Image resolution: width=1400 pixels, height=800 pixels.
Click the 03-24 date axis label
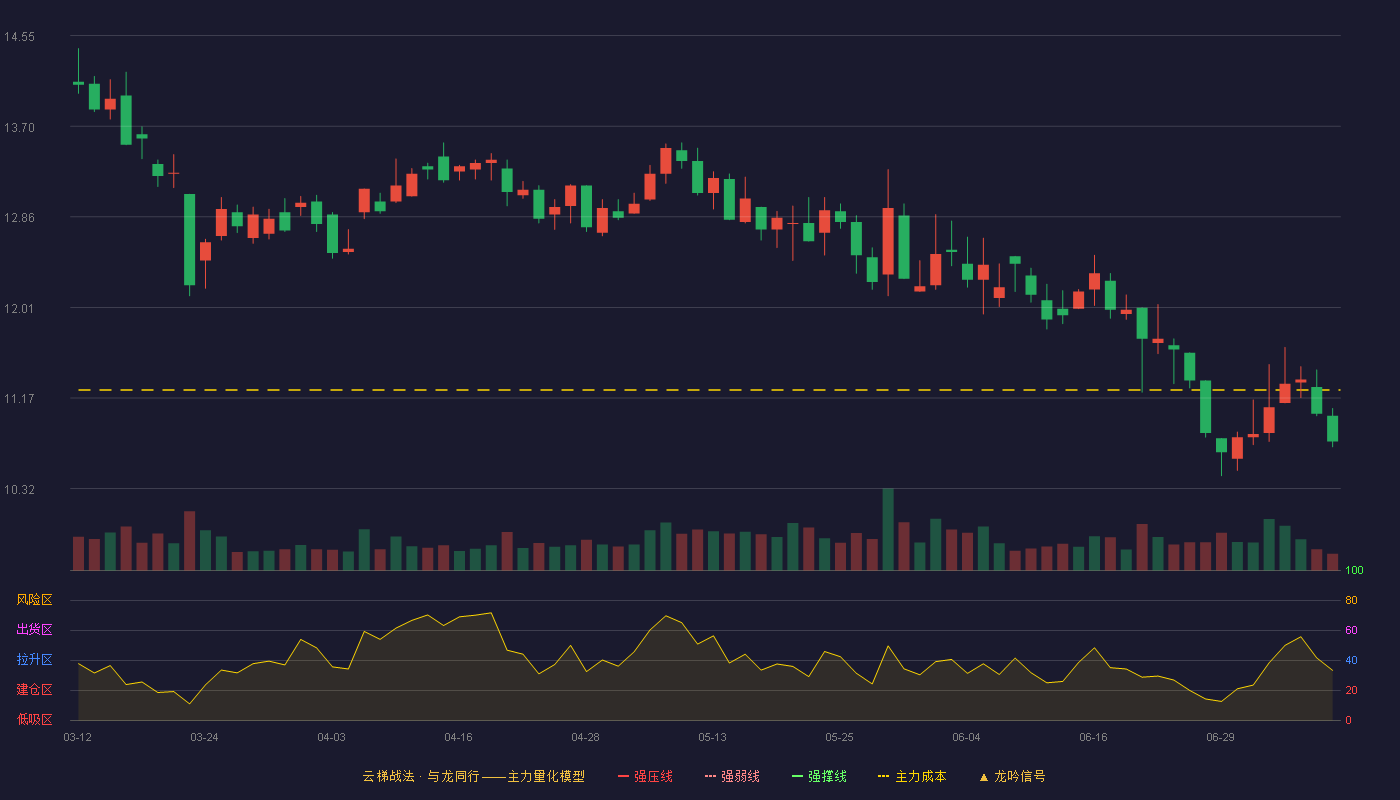(x=204, y=737)
